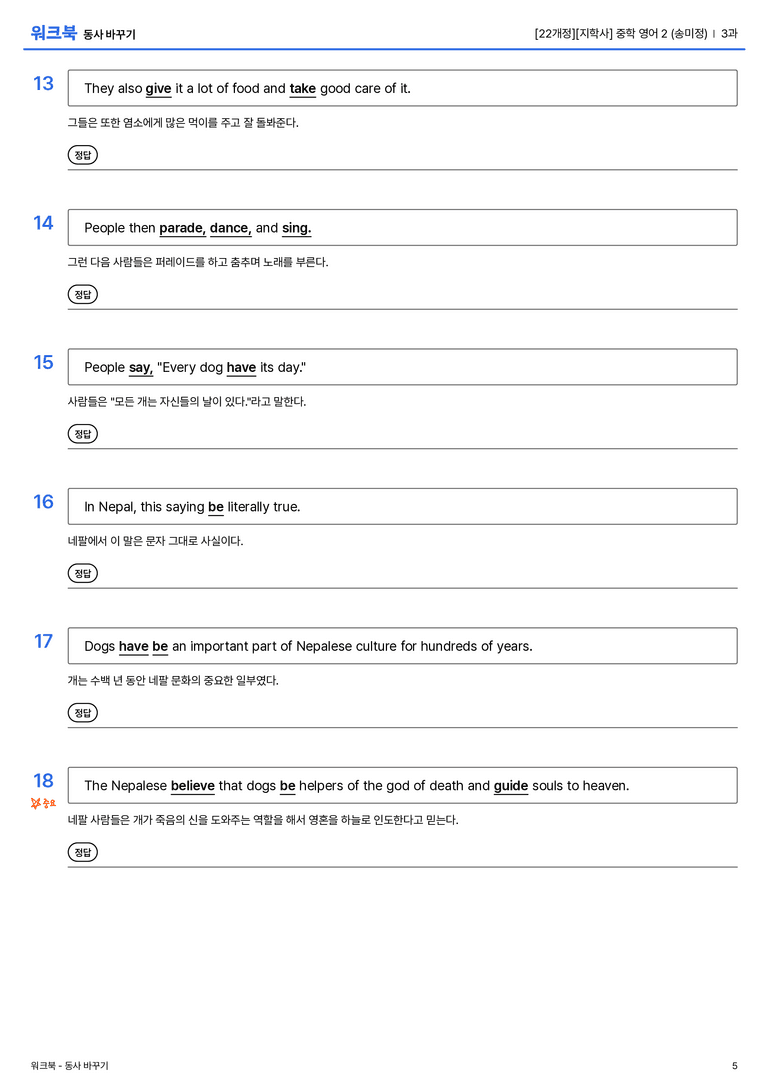Click the 정답 badge under question 18
The height and width of the screenshot is (1087, 768).
(82, 851)
